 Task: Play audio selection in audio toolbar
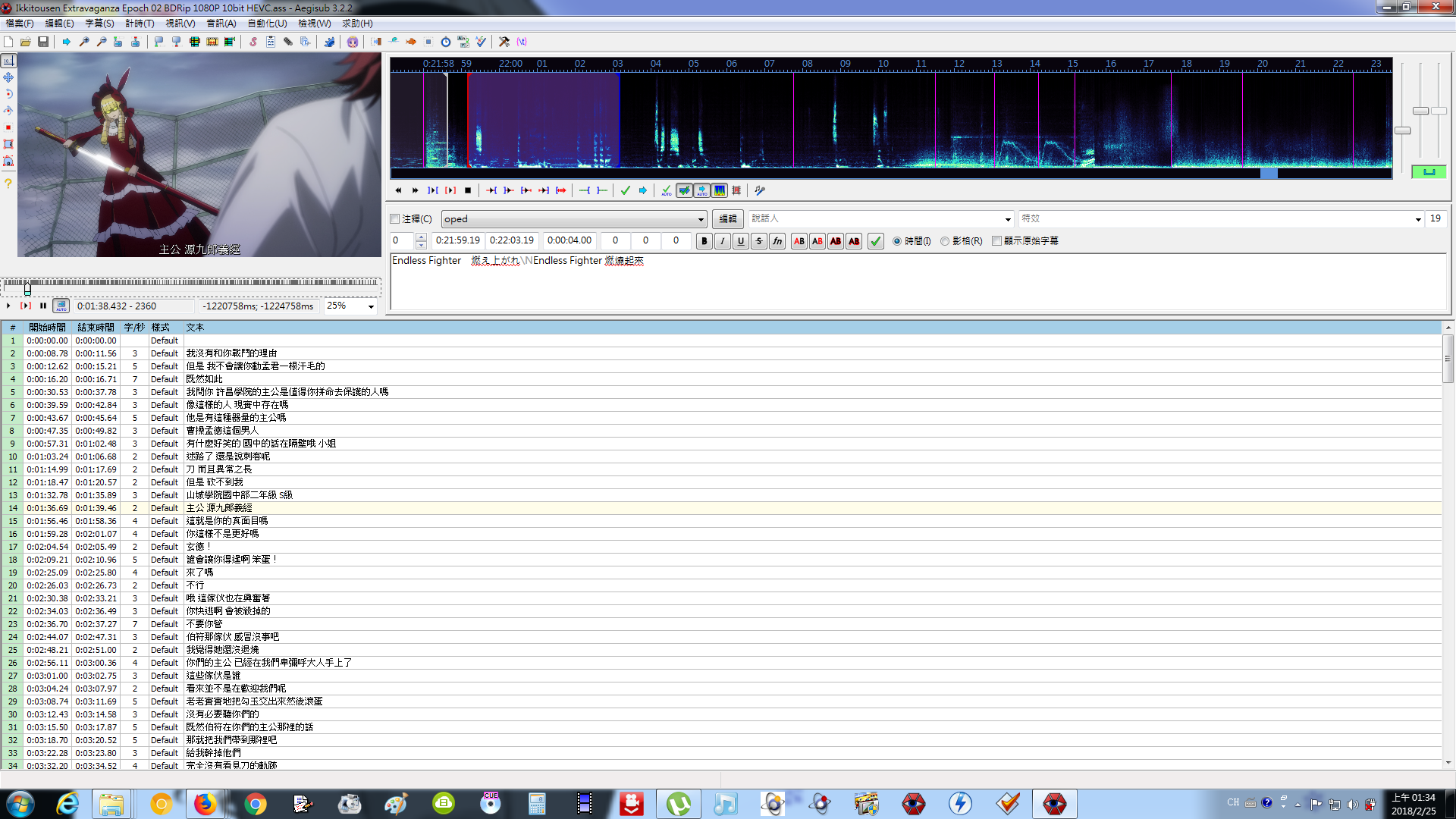click(433, 190)
